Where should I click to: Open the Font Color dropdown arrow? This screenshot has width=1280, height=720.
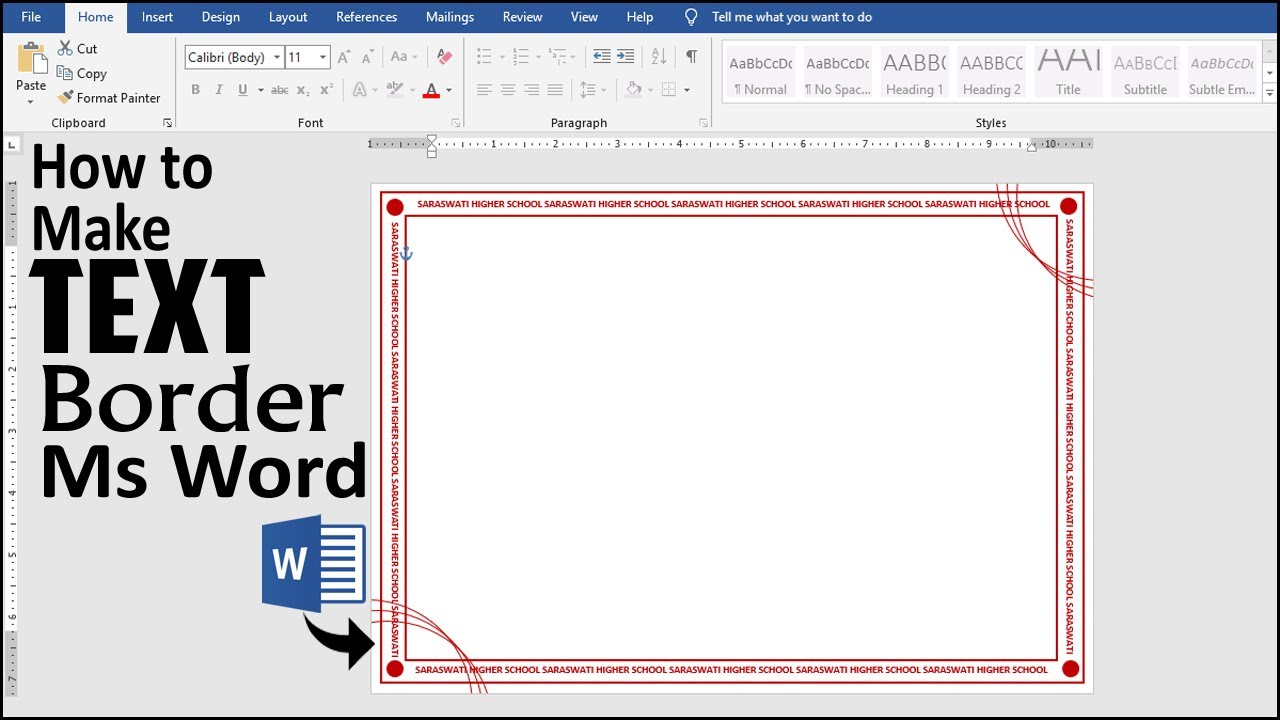(447, 90)
